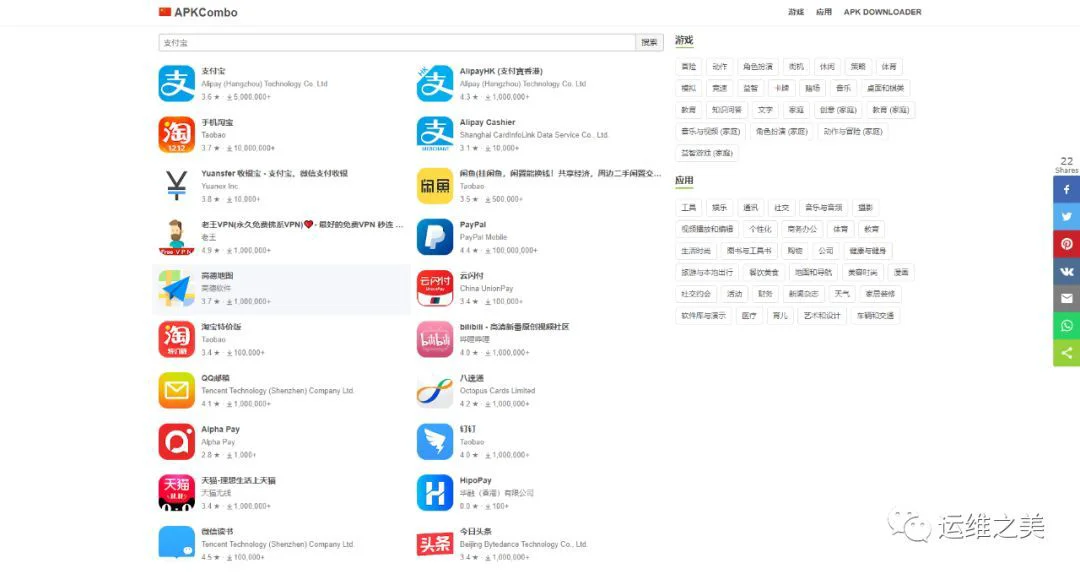1080x574 pixels.
Task: Open the 软件库与演示 app category
Action: pyautogui.click(x=703, y=316)
